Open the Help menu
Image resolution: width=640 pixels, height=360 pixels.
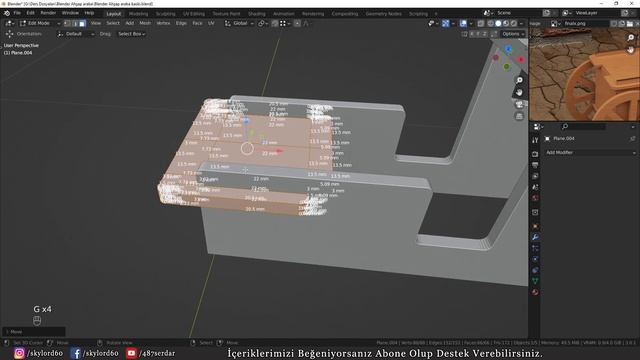[89, 13]
